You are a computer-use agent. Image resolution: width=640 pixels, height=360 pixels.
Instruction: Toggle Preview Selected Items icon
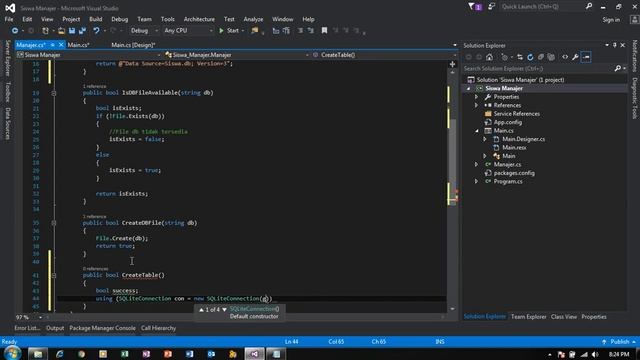tap(586, 57)
